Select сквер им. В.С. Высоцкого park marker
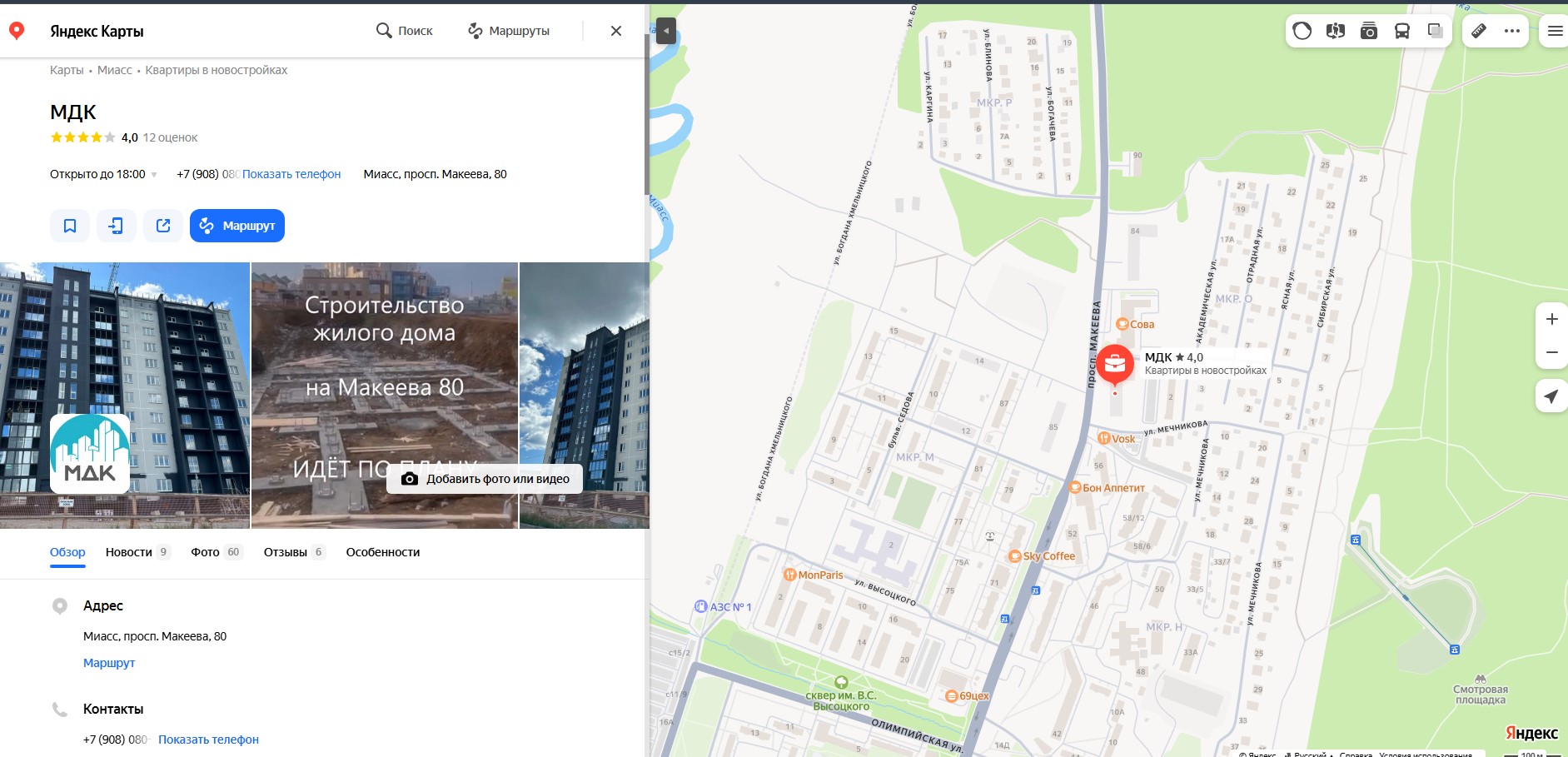1568x757 pixels. point(841,695)
